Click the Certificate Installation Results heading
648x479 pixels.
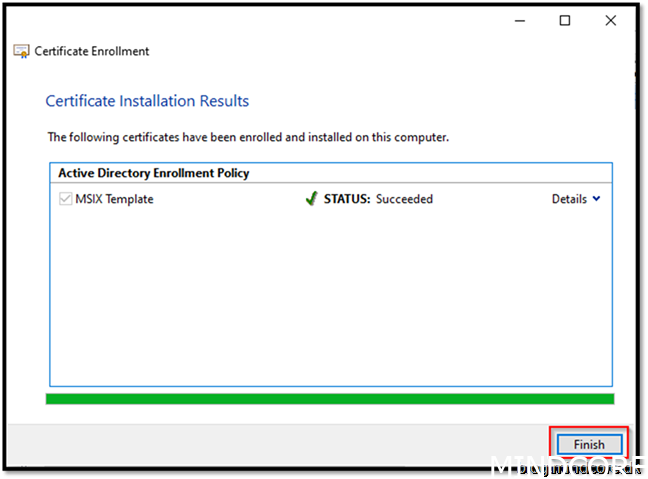(x=147, y=101)
